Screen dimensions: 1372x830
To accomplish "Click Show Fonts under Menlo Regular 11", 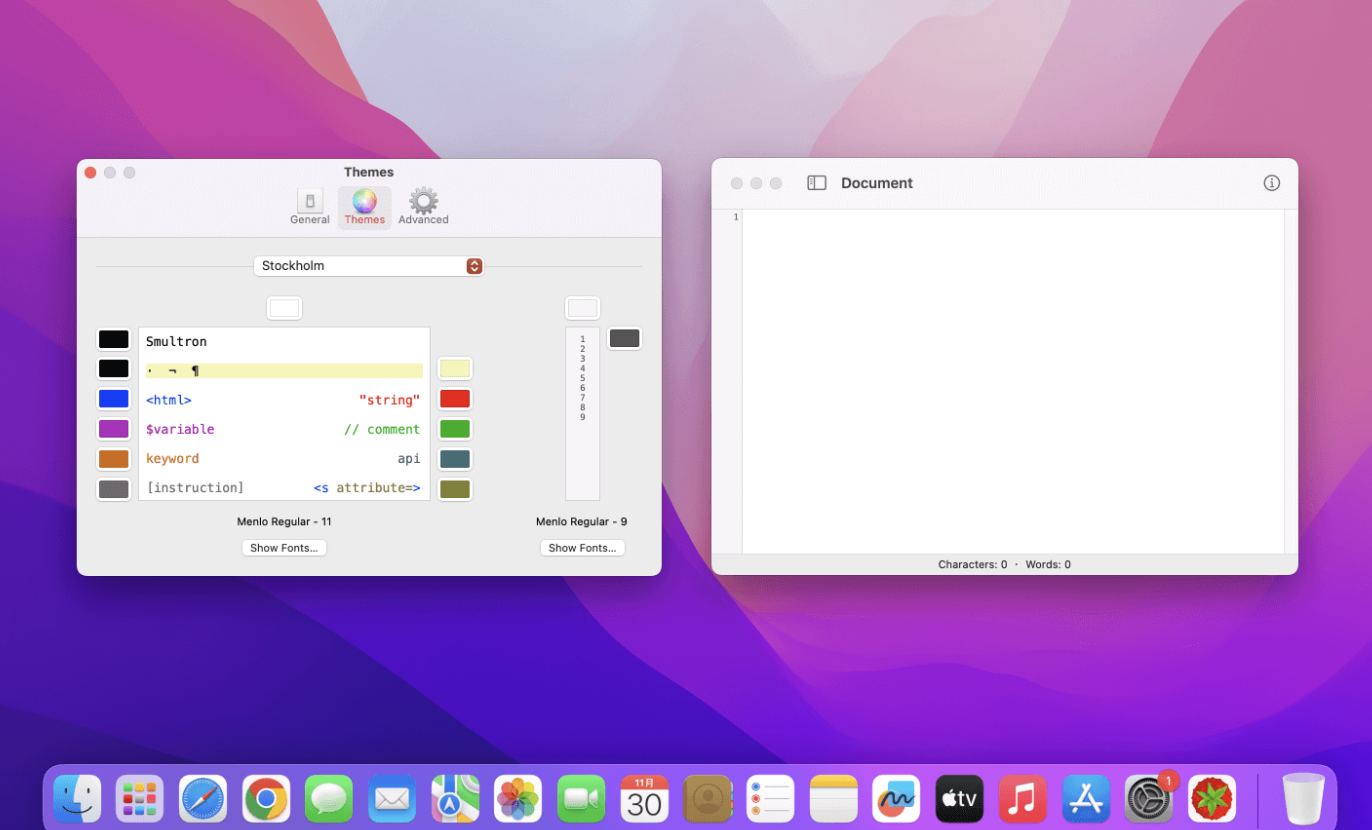I will point(284,547).
